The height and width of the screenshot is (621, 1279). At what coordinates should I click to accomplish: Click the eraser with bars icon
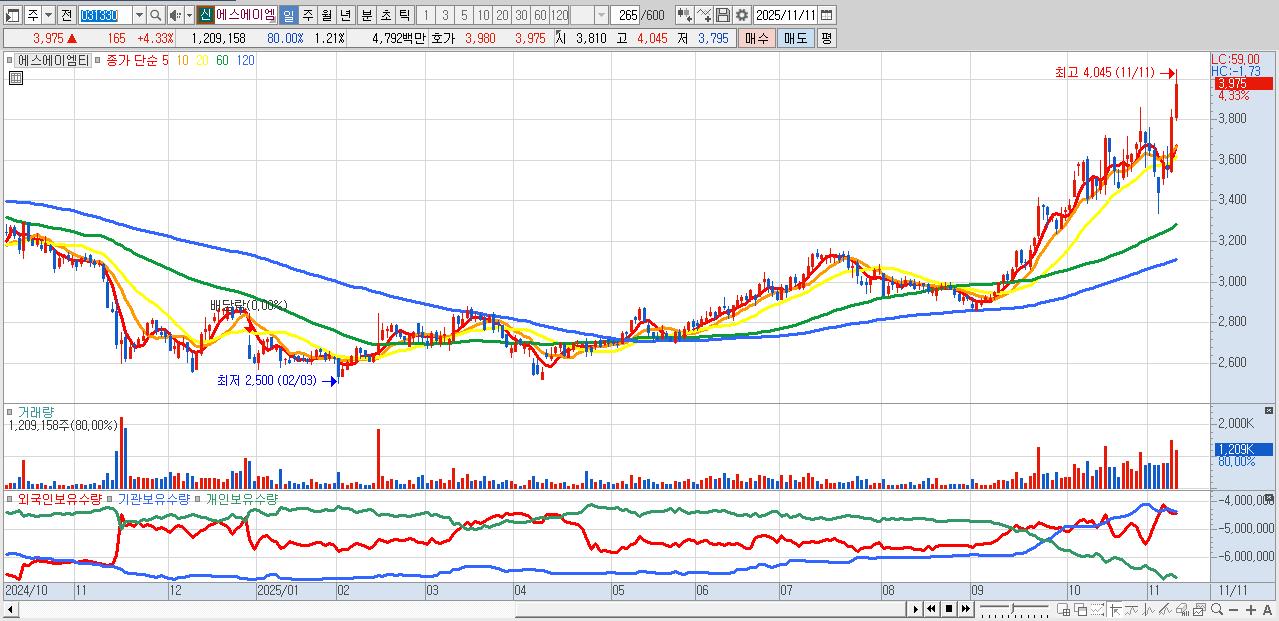(x=1182, y=610)
